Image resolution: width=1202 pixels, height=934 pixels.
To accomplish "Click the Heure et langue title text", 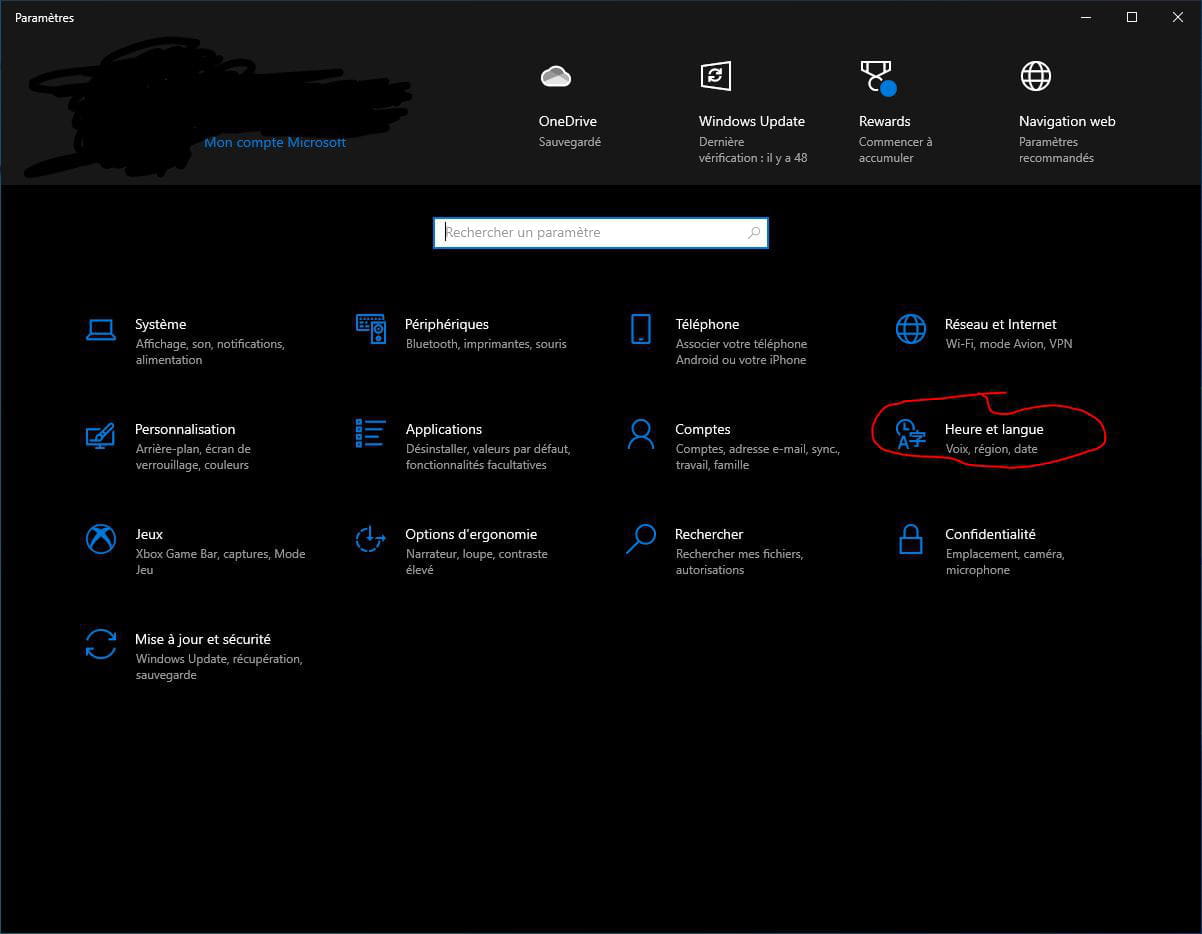I will tap(994, 429).
